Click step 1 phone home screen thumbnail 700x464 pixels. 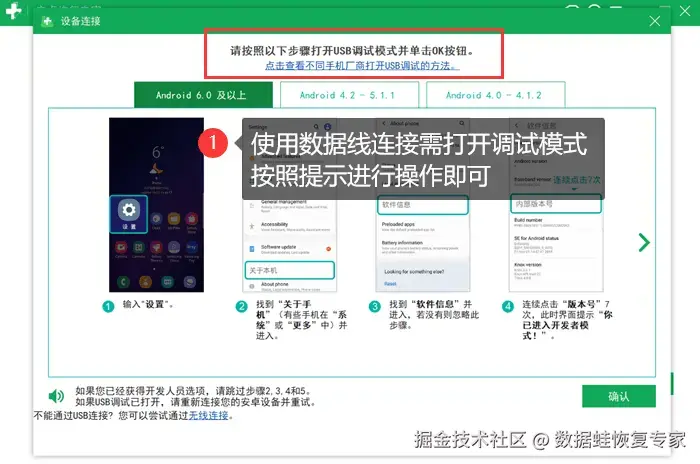(156, 205)
